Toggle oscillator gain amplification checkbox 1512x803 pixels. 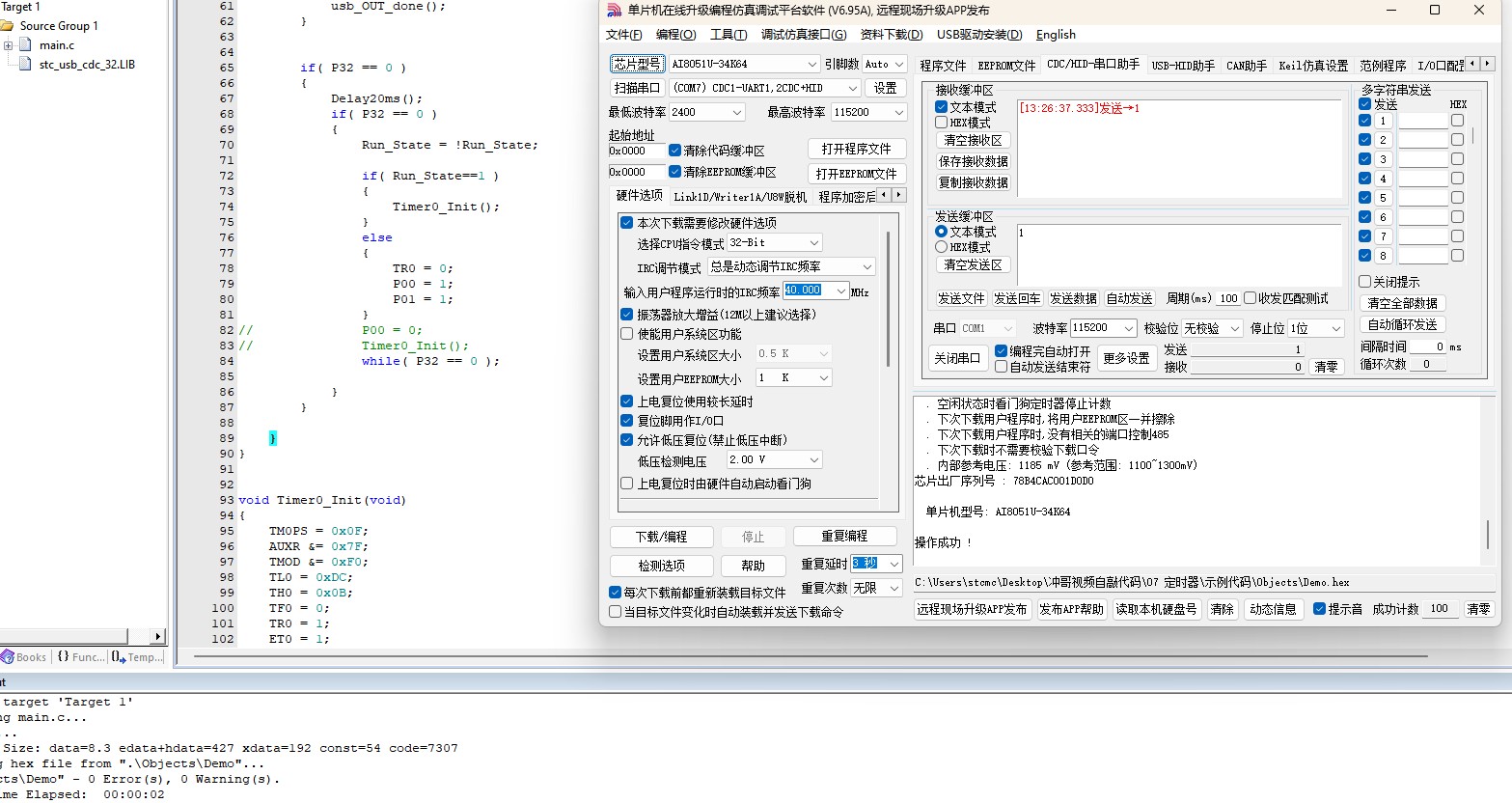click(x=627, y=315)
